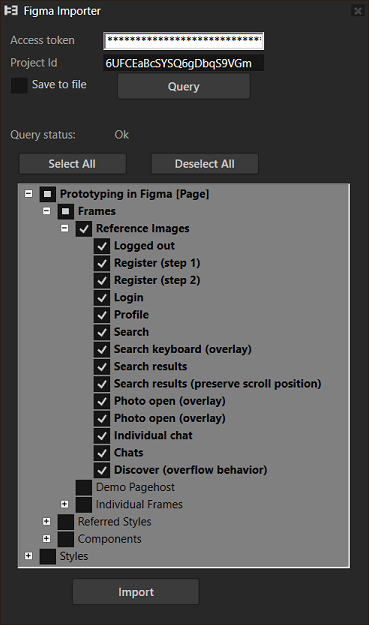Uncheck the Profile checkbox
Image resolution: width=369 pixels, height=625 pixels.
coord(102,315)
